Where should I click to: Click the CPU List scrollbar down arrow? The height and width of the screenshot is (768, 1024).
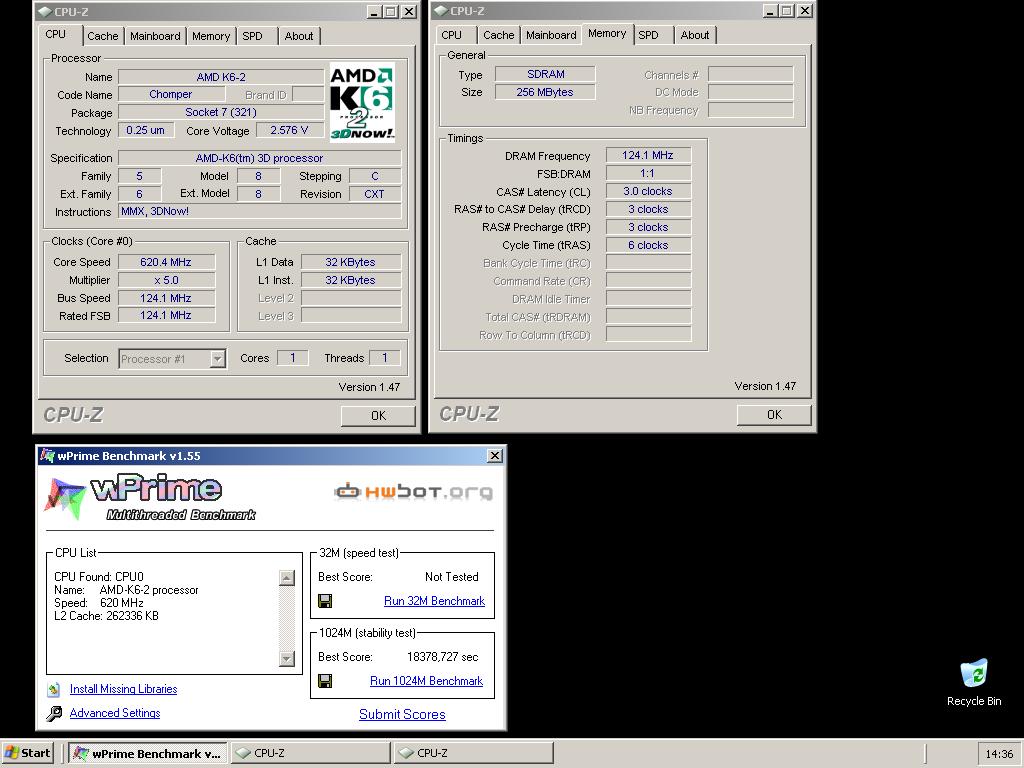click(x=287, y=659)
